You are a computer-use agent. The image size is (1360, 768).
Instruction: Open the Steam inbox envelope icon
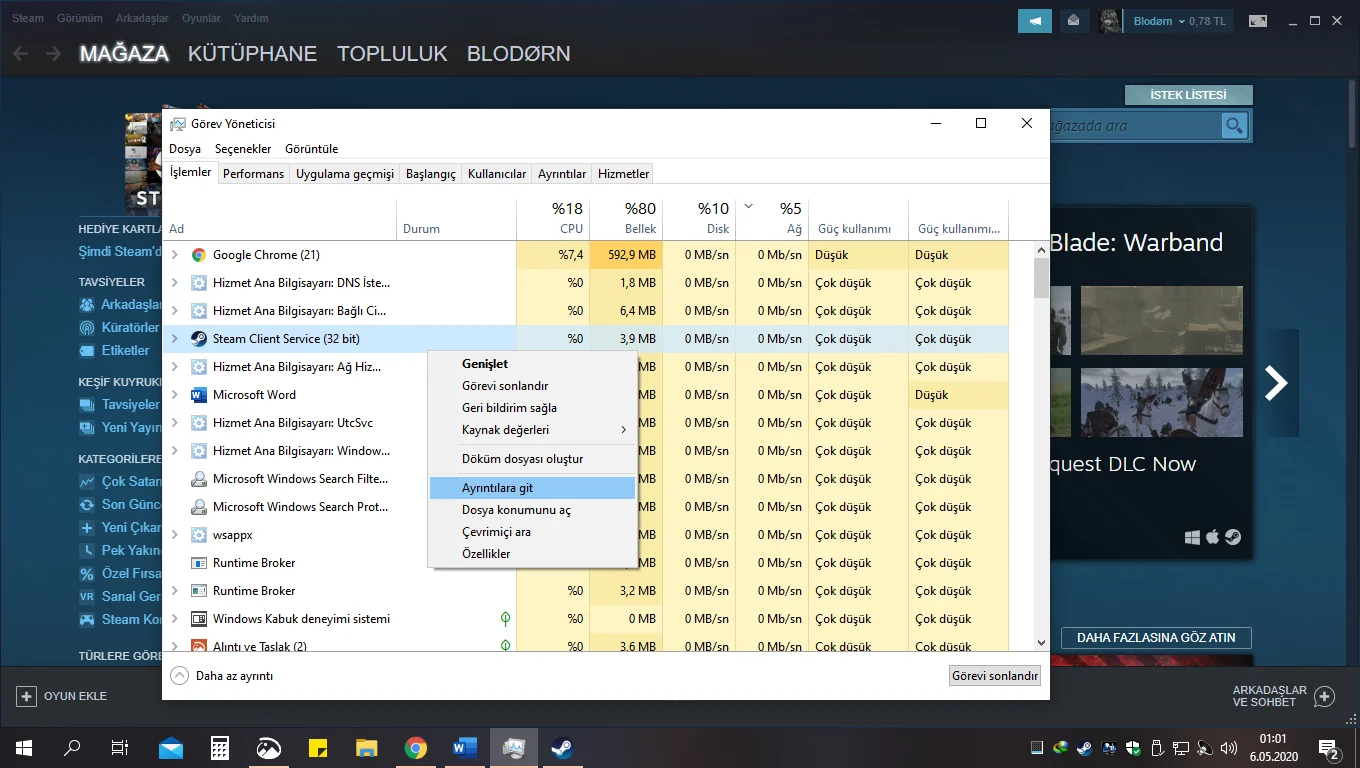(x=1074, y=21)
